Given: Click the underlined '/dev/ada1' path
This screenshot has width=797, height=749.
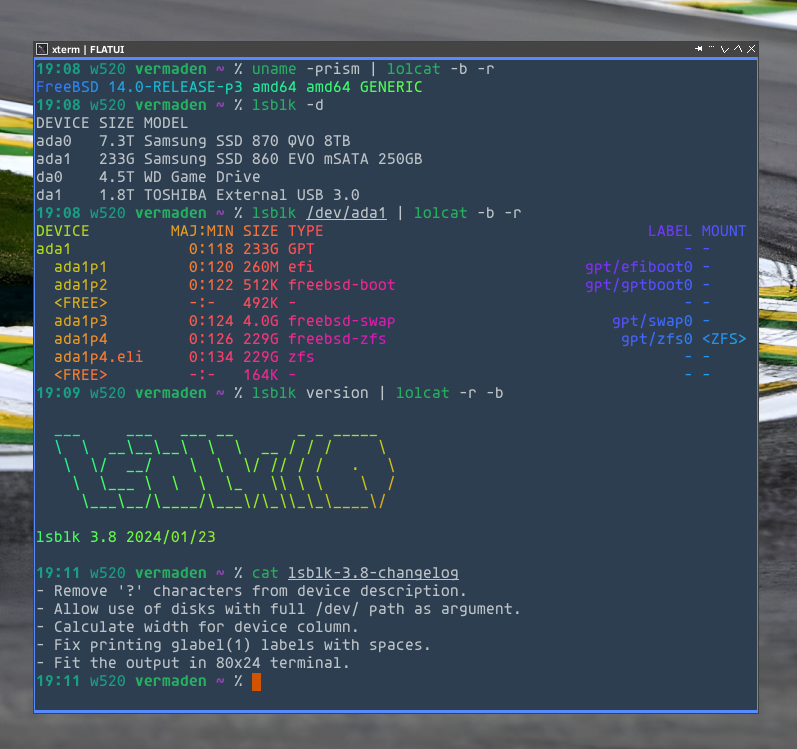Looking at the screenshot, I should [x=346, y=213].
